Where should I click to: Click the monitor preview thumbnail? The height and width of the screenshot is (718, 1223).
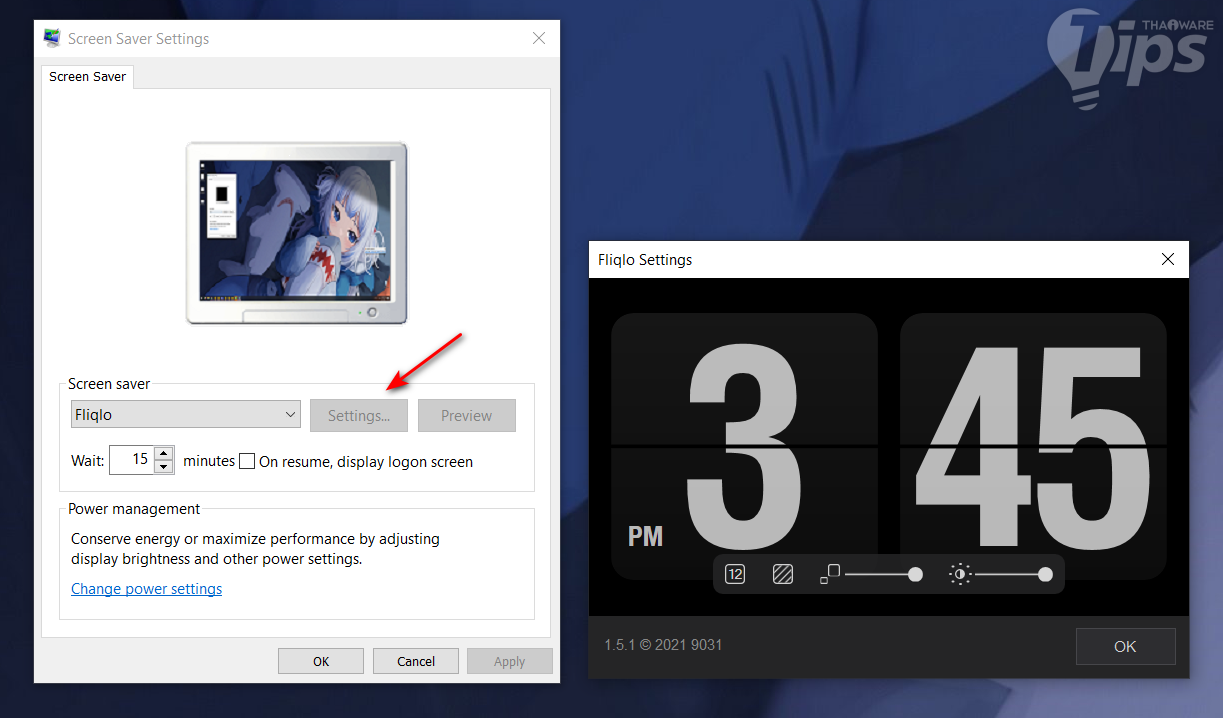297,233
